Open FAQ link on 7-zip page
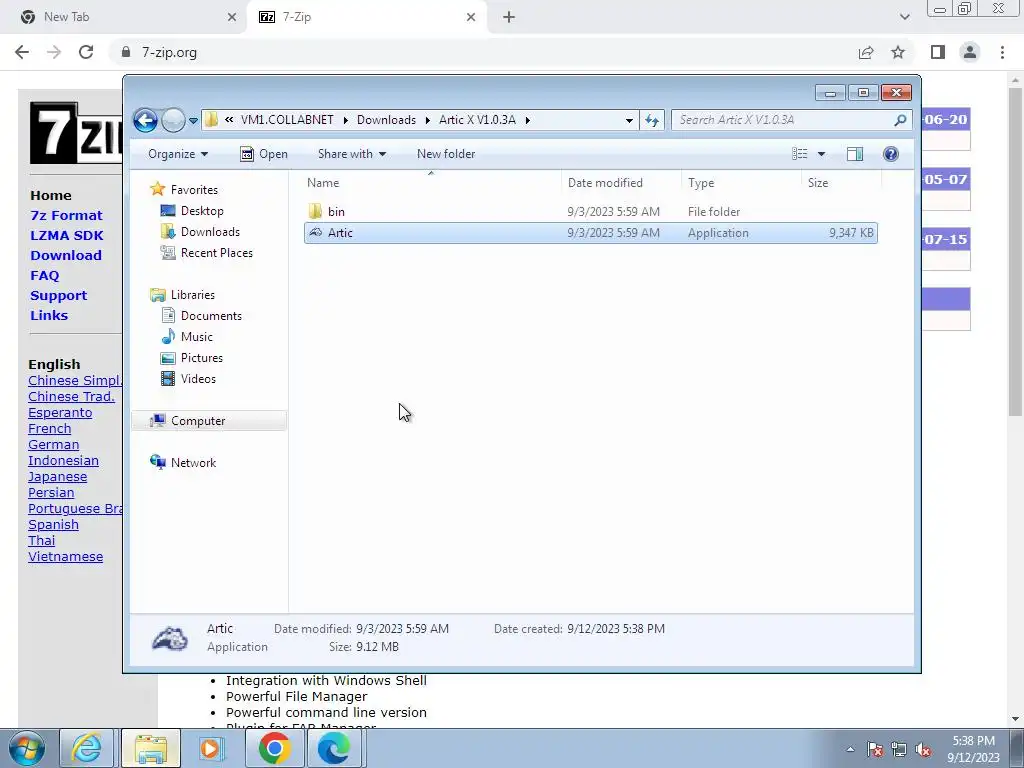This screenshot has width=1024, height=768. click(44, 276)
